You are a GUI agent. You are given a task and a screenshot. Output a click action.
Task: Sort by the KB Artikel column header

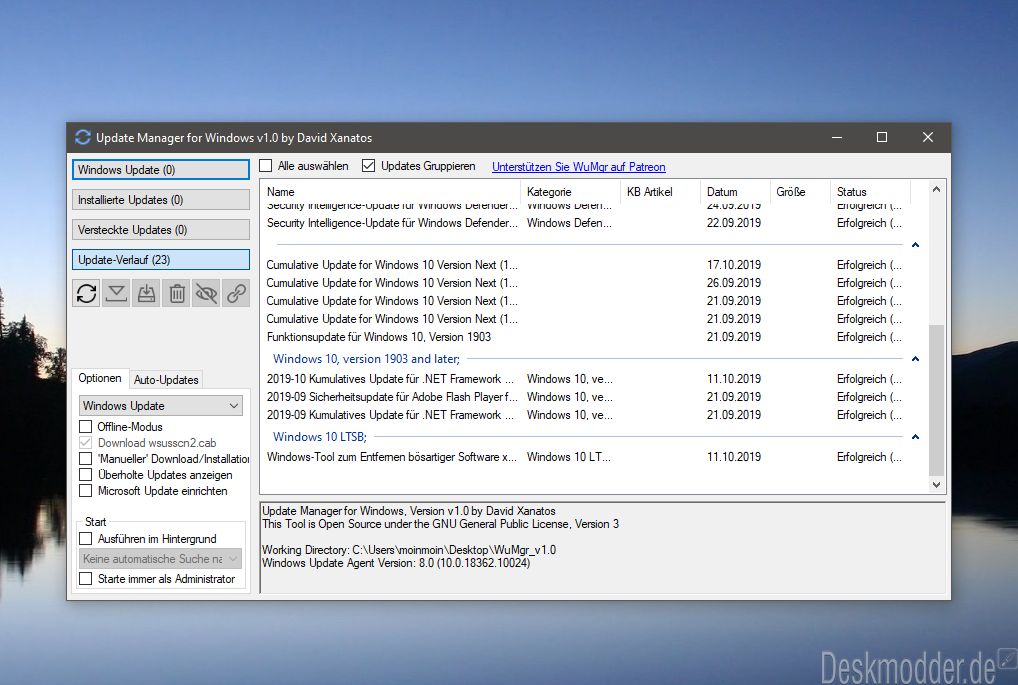(x=660, y=192)
